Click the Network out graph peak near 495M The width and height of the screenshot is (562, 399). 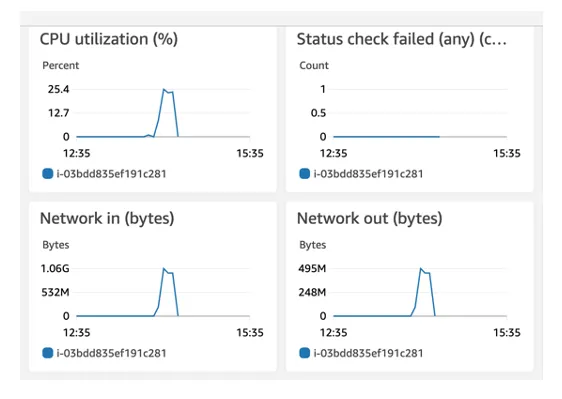tap(421, 268)
